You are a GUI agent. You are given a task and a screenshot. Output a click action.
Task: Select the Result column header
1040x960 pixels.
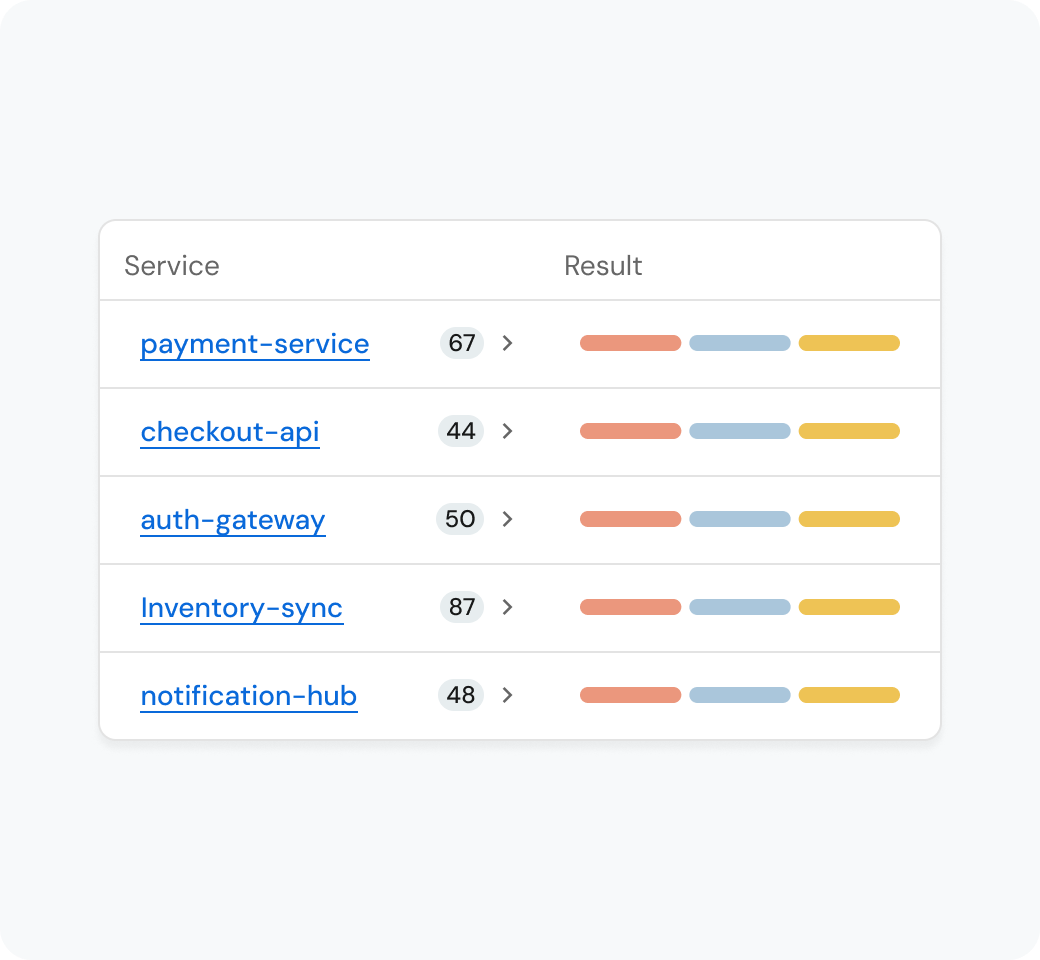(x=603, y=265)
